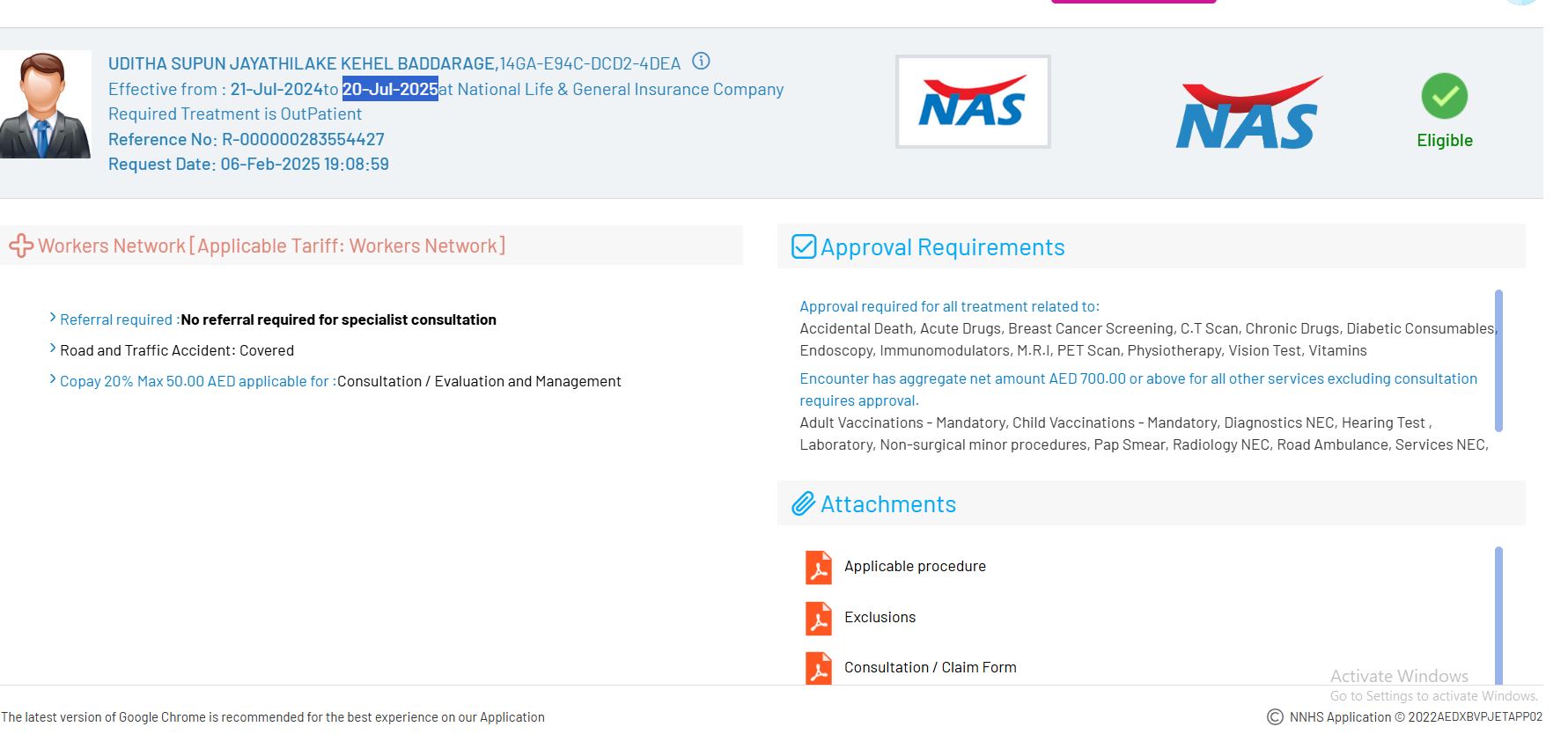The image size is (1568, 734).
Task: Click the highlighted end date 20-Jul-2025
Action: click(x=390, y=90)
